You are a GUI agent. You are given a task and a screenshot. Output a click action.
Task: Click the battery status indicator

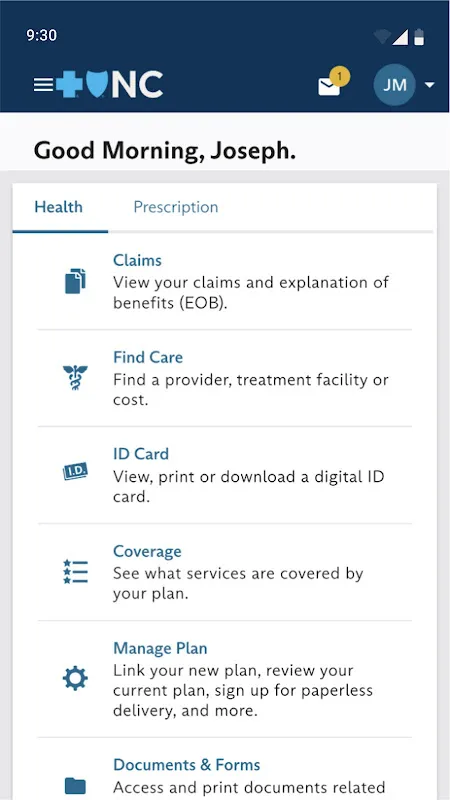tap(419, 37)
